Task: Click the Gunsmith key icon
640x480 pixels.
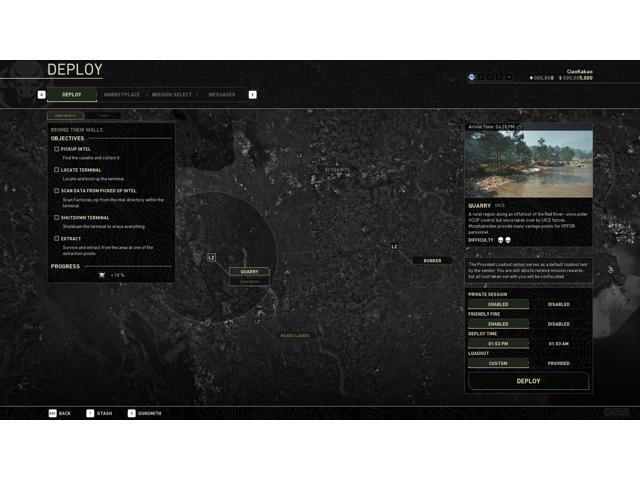Action: (131, 413)
